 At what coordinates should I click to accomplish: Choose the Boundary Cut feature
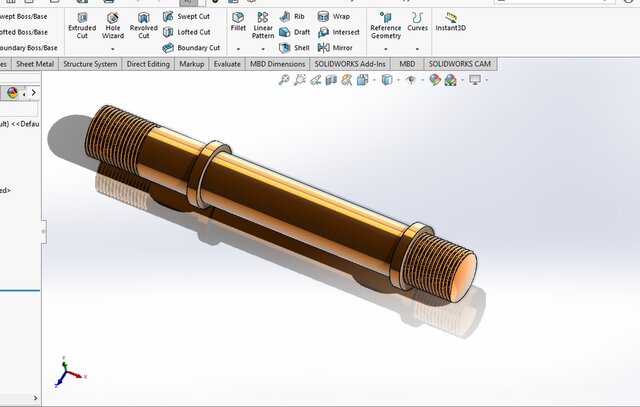[x=191, y=48]
